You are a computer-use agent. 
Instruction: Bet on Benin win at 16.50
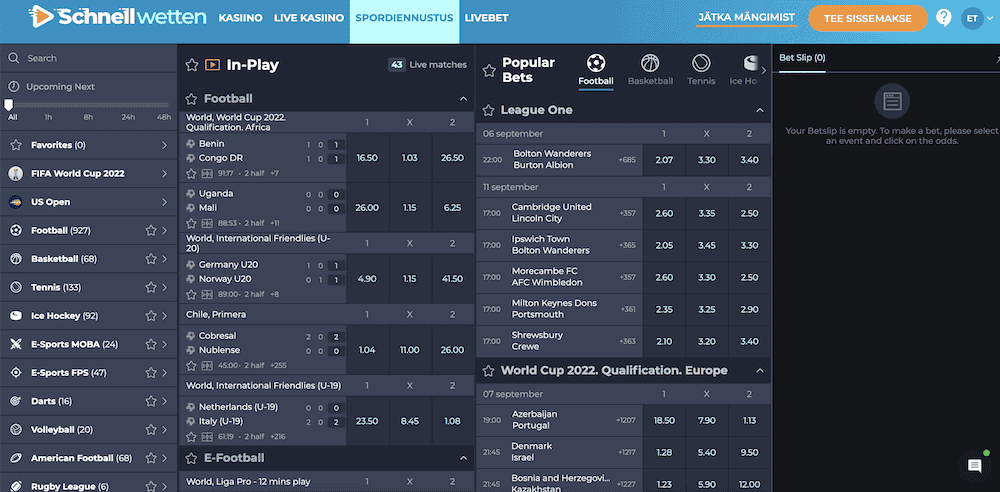coord(367,158)
